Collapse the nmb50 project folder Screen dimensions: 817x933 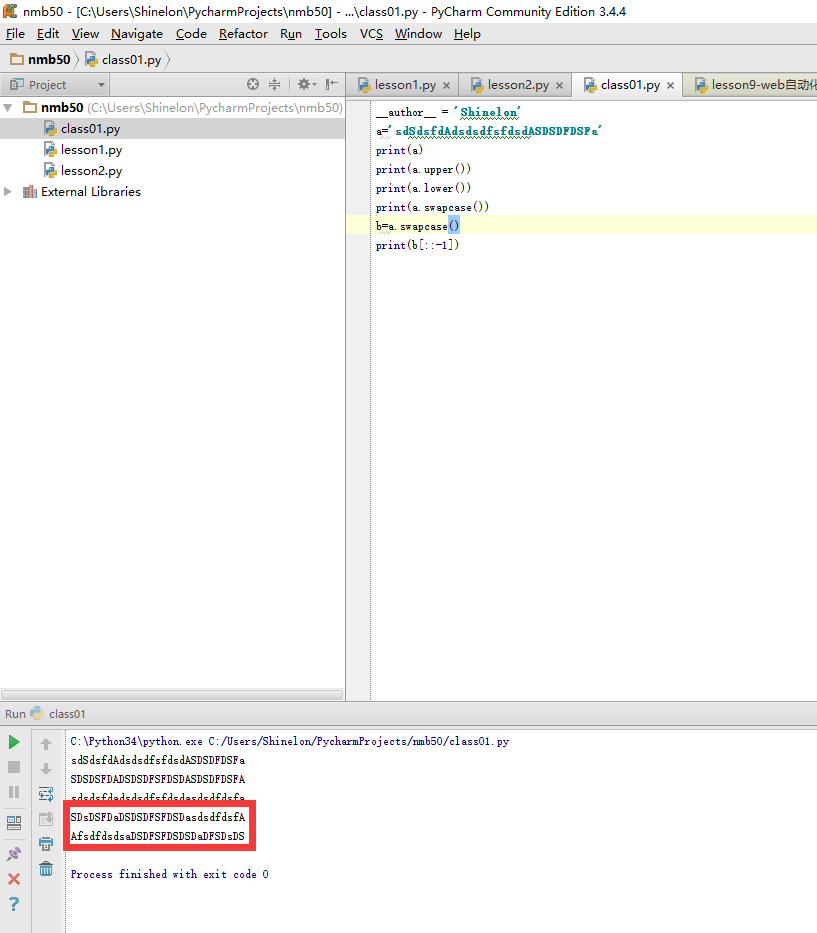coord(9,107)
